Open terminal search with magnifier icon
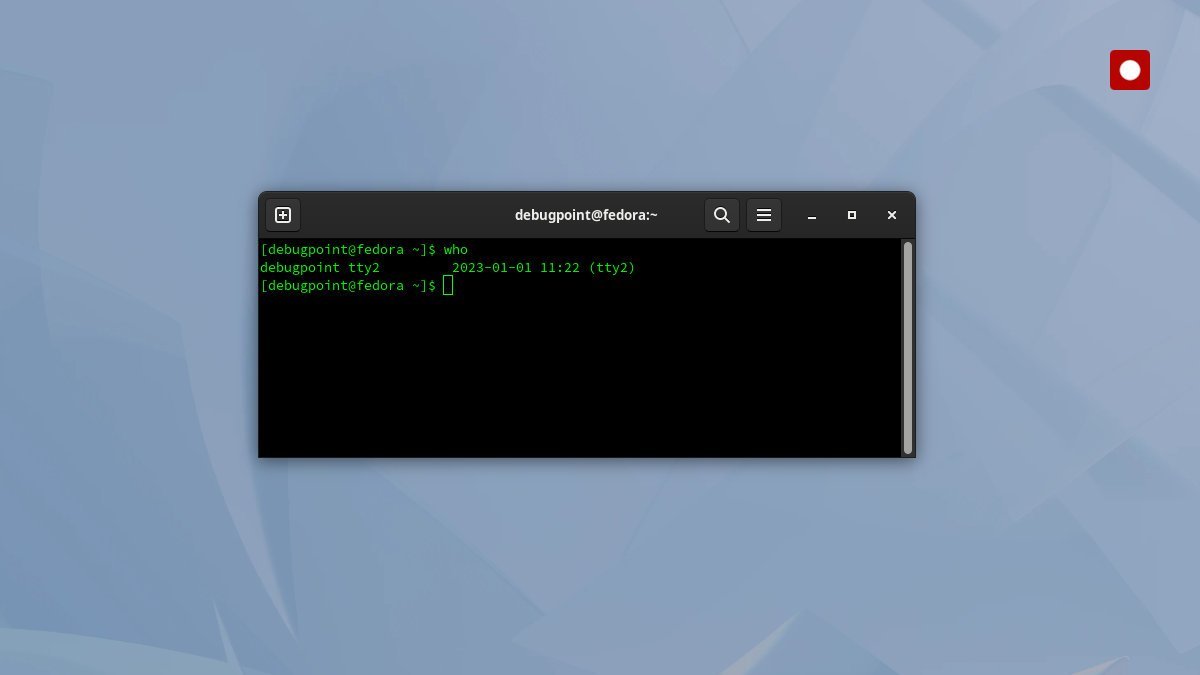This screenshot has height=675, width=1200. pyautogui.click(x=722, y=215)
